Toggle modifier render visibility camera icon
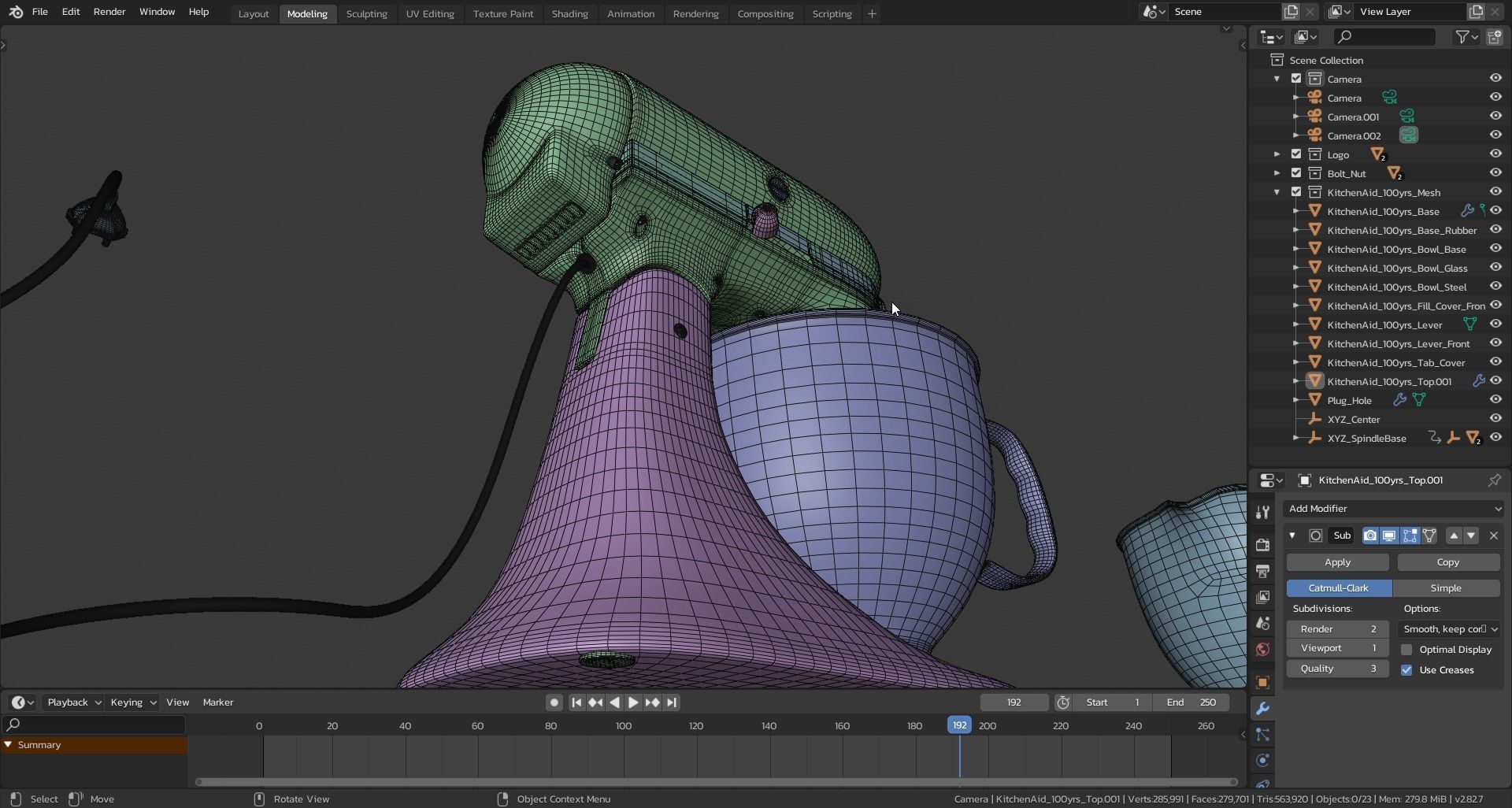 (x=1370, y=536)
